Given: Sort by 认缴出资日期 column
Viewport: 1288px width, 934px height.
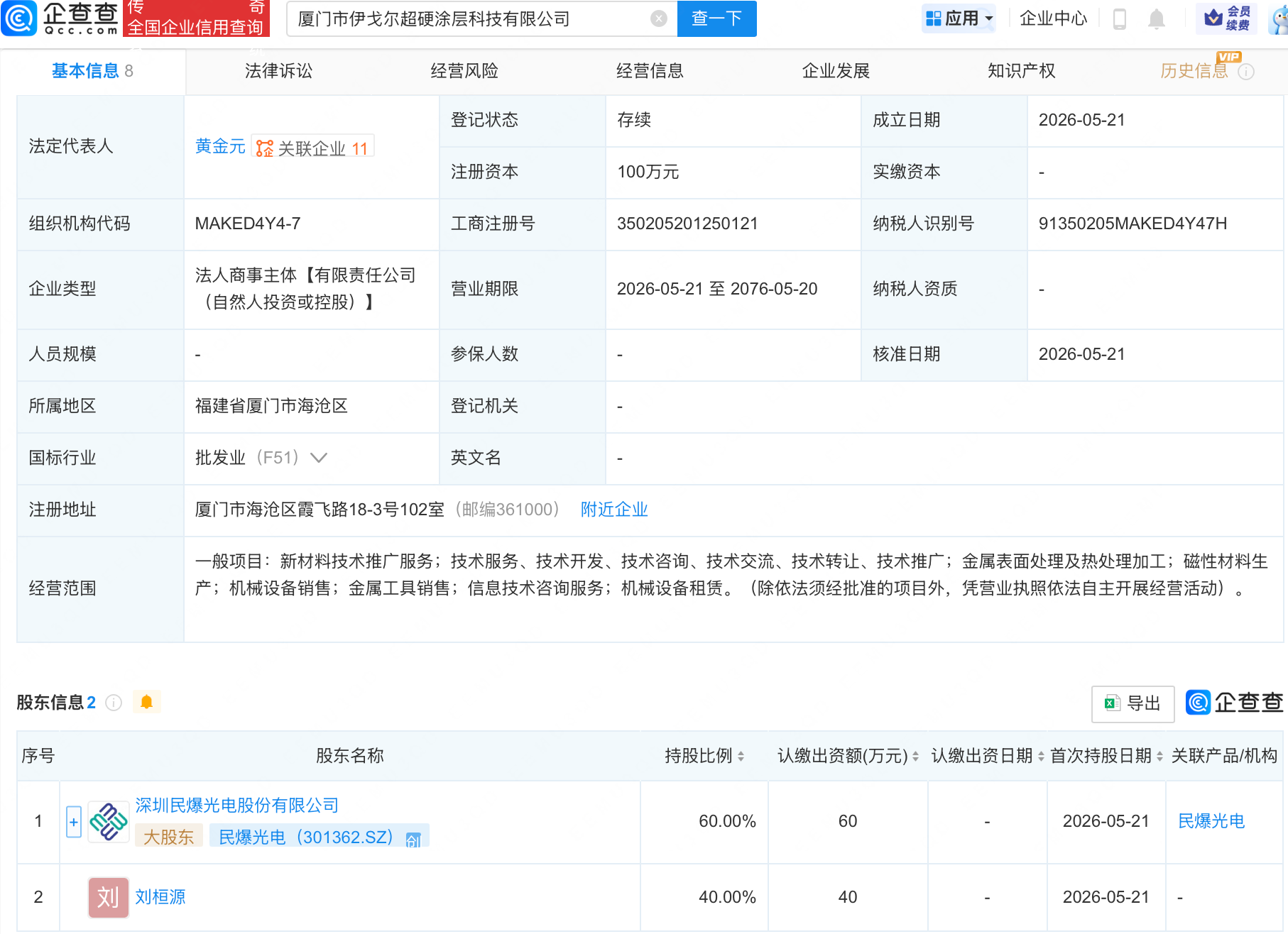Looking at the screenshot, I should pyautogui.click(x=1041, y=757).
